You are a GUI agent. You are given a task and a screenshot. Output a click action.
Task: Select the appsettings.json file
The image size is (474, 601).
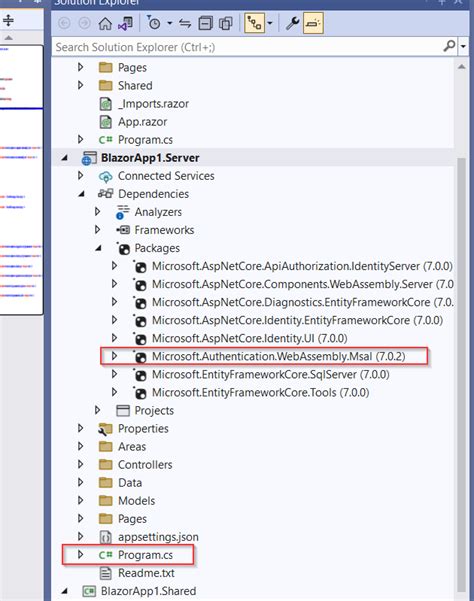pyautogui.click(x=158, y=537)
